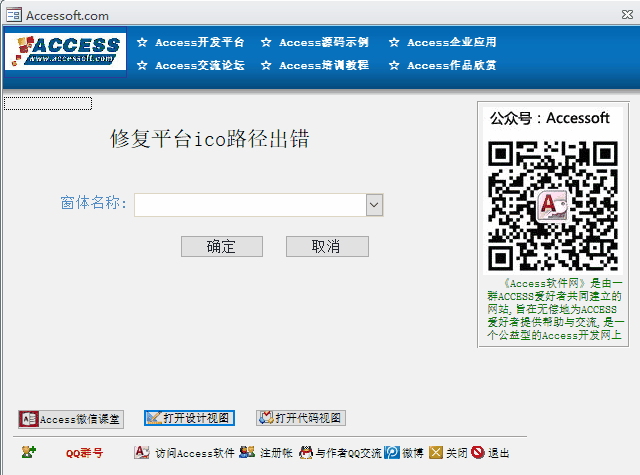Click the 公众号：Accessoft heading
The height and width of the screenshot is (475, 640).
click(549, 118)
